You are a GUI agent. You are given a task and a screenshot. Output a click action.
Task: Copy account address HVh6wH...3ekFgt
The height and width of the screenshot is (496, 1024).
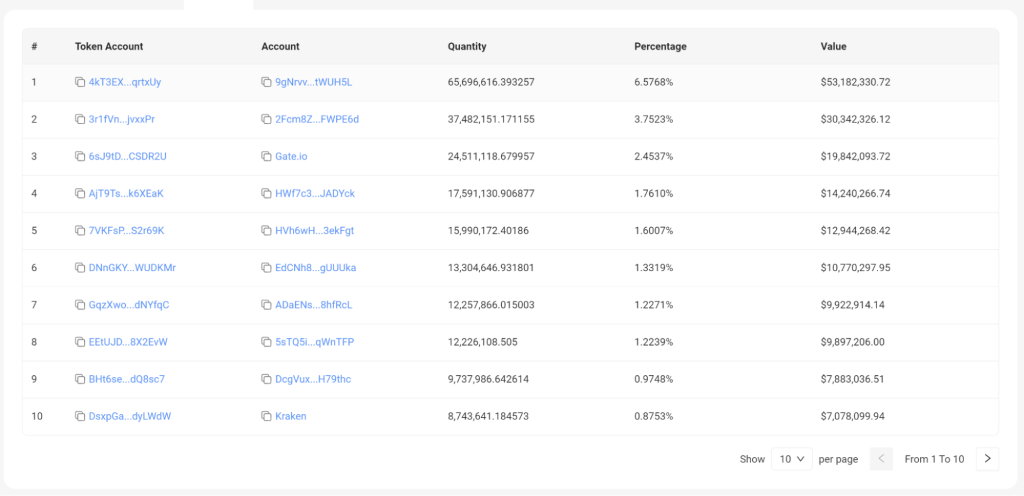point(266,230)
